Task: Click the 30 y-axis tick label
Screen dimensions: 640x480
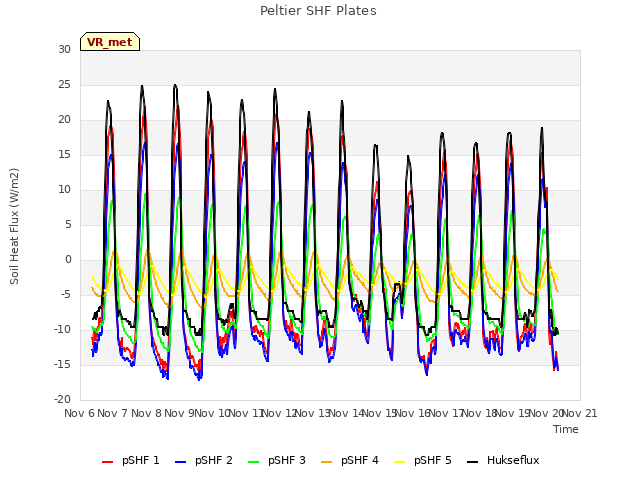Action: tap(64, 49)
